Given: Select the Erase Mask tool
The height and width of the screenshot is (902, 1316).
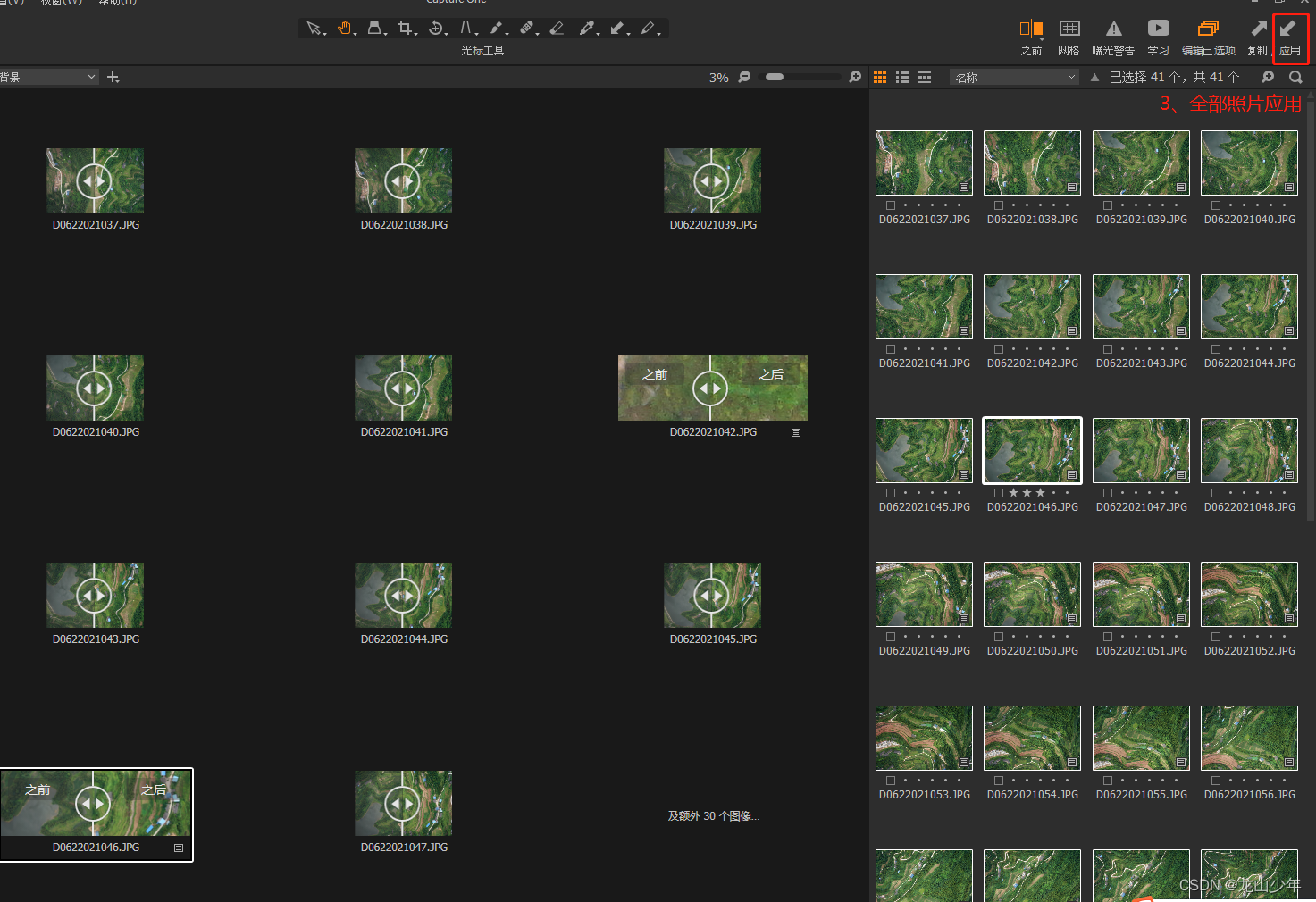Looking at the screenshot, I should pos(557,29).
